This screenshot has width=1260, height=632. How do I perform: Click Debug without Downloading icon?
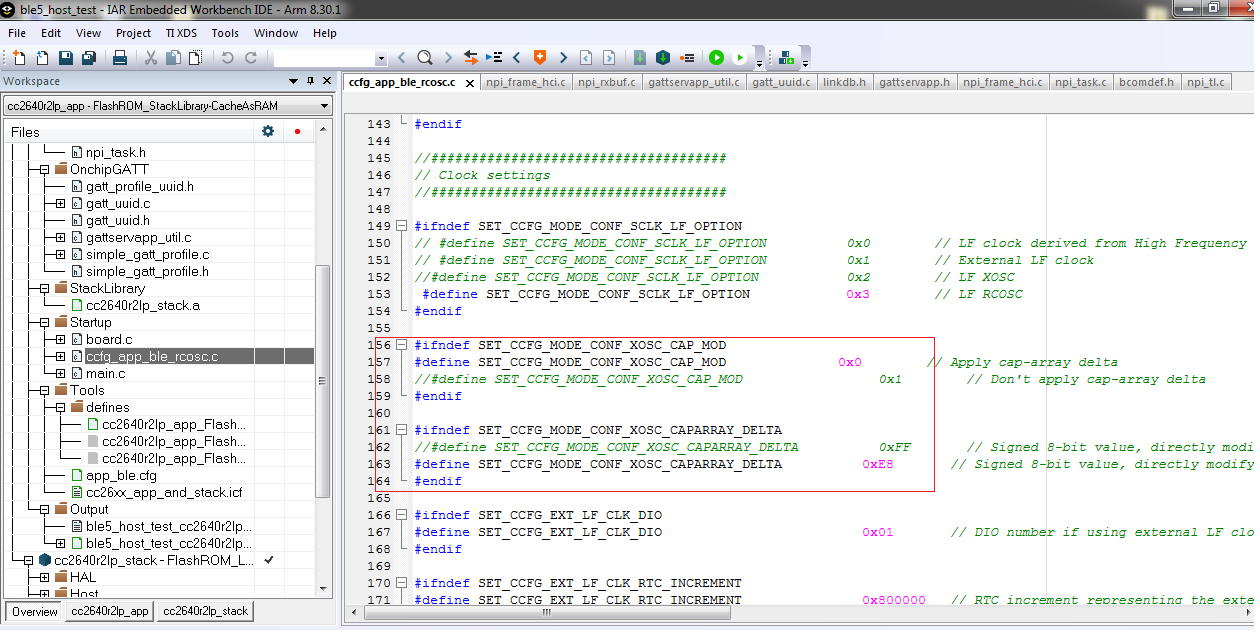pos(739,58)
